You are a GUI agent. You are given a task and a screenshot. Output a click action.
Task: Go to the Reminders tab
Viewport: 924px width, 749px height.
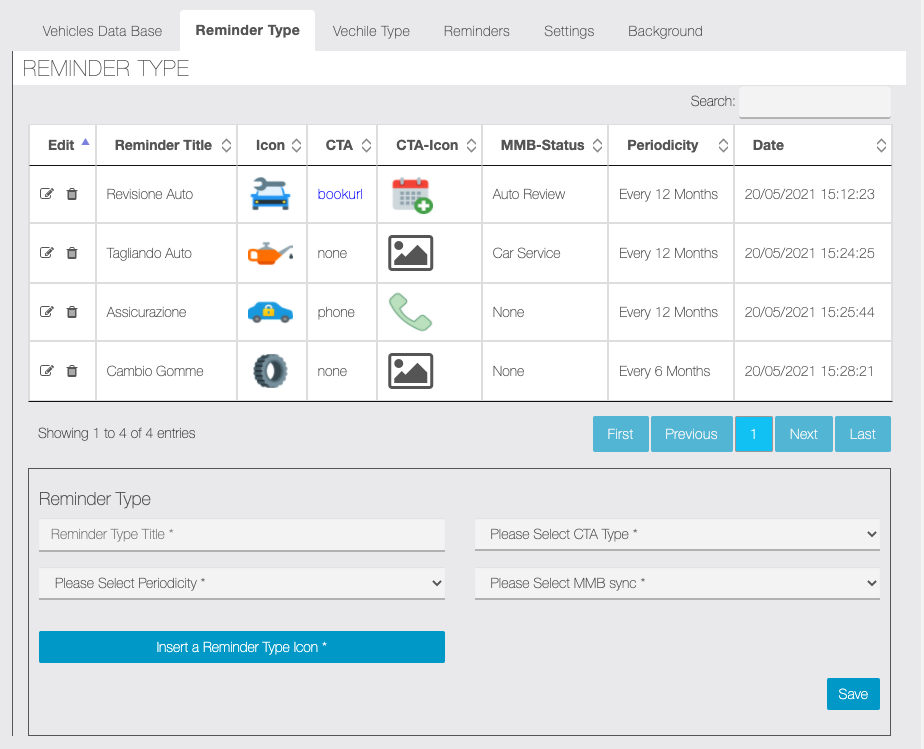point(477,31)
